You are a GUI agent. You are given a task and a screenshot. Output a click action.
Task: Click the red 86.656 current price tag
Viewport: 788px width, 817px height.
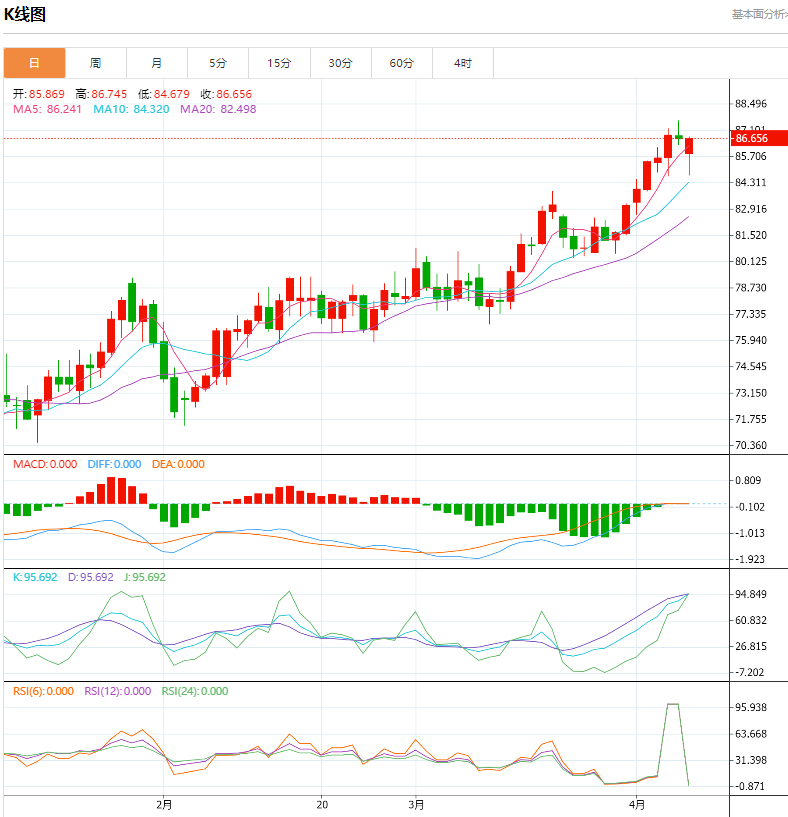[x=751, y=138]
